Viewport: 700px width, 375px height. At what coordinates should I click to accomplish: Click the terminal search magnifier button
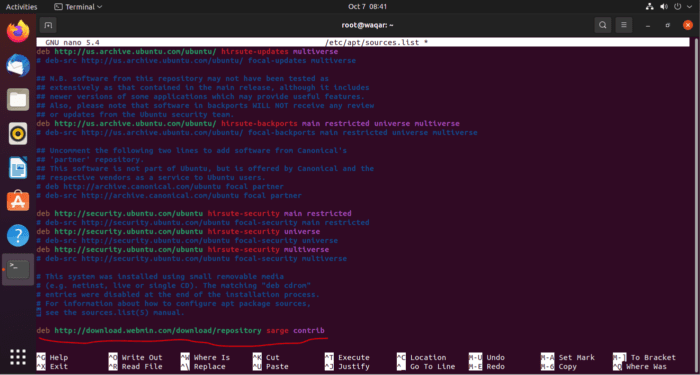pyautogui.click(x=603, y=25)
